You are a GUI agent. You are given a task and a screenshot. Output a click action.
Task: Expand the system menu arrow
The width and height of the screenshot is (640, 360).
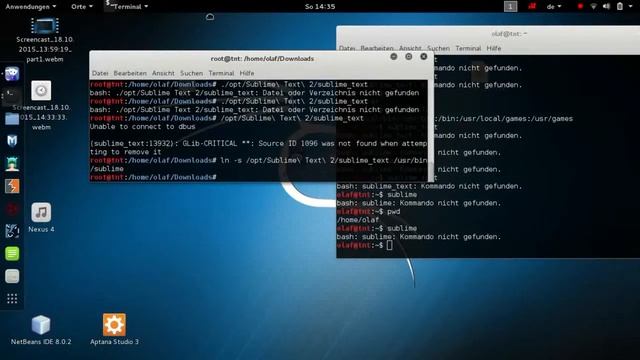tap(632, 7)
